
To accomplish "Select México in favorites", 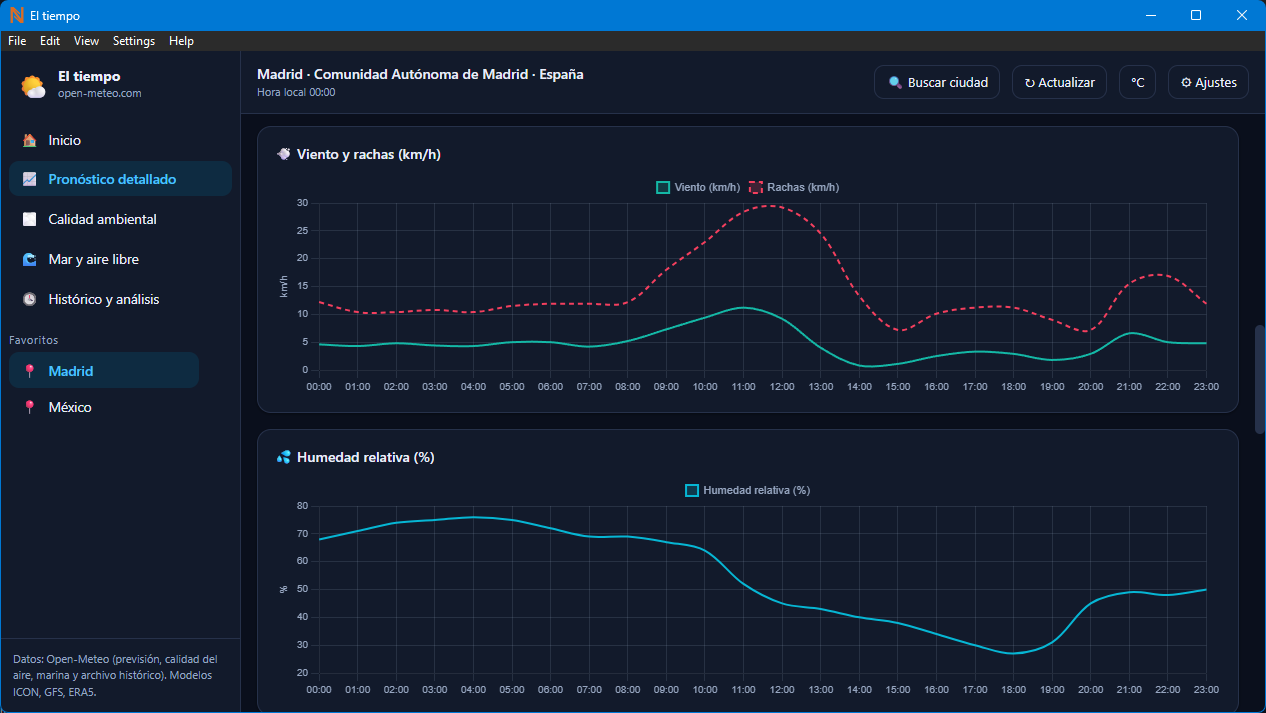I will pyautogui.click(x=104, y=407).
